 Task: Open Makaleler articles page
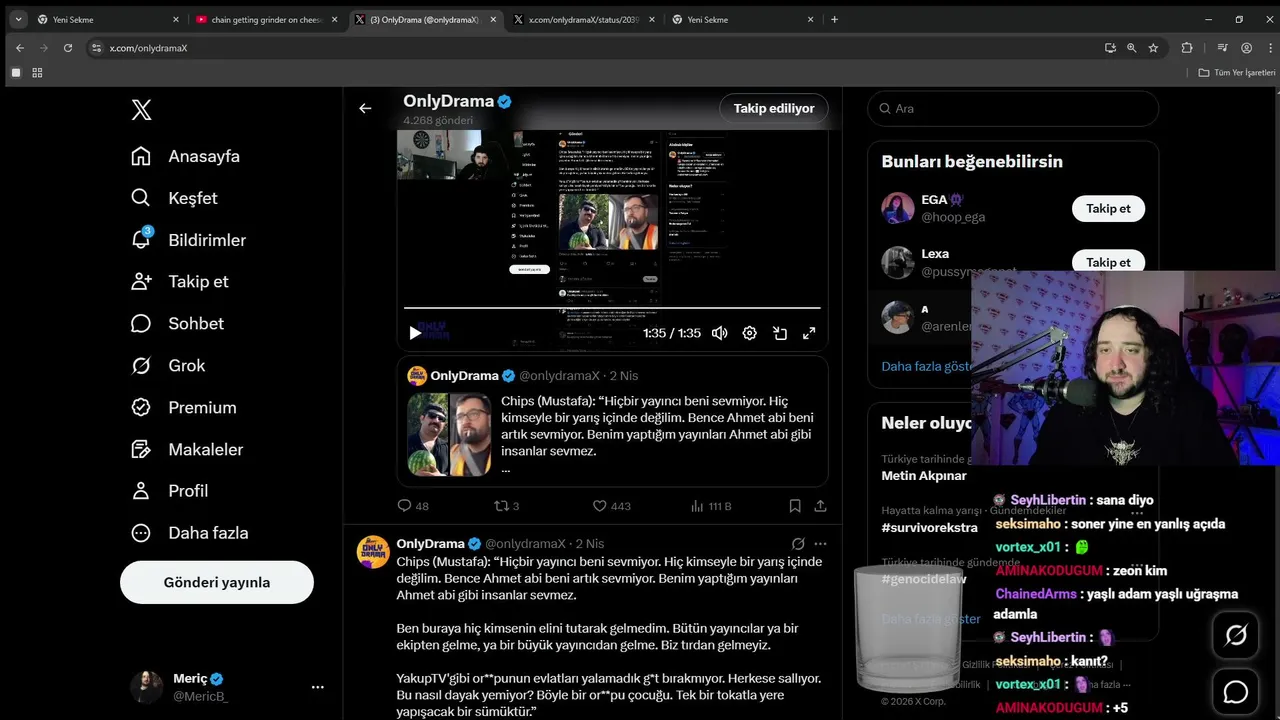click(x=187, y=450)
